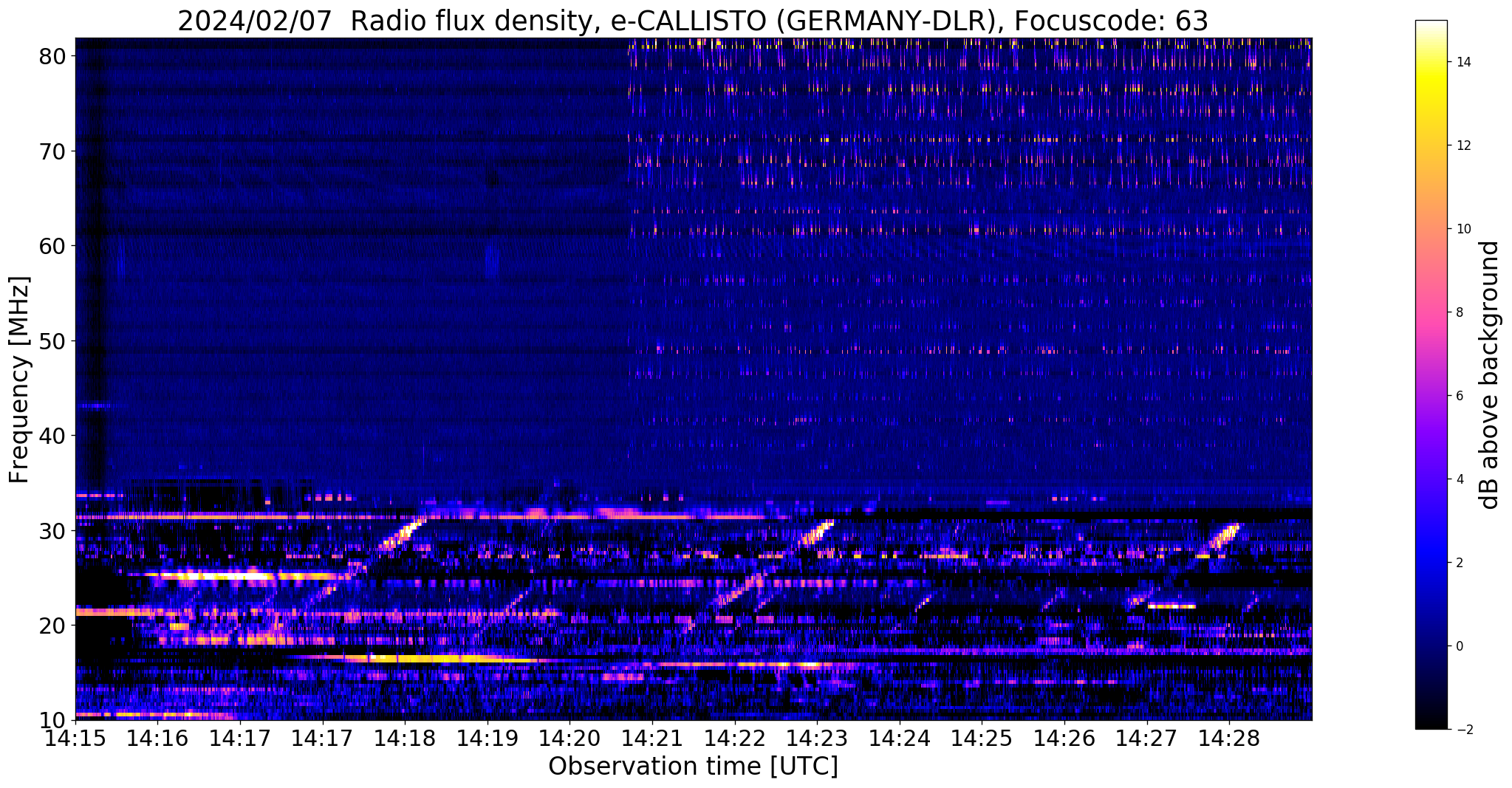Click the 20 MHz frequency tick label
Screen dimensions: 1512x788
click(x=52, y=626)
